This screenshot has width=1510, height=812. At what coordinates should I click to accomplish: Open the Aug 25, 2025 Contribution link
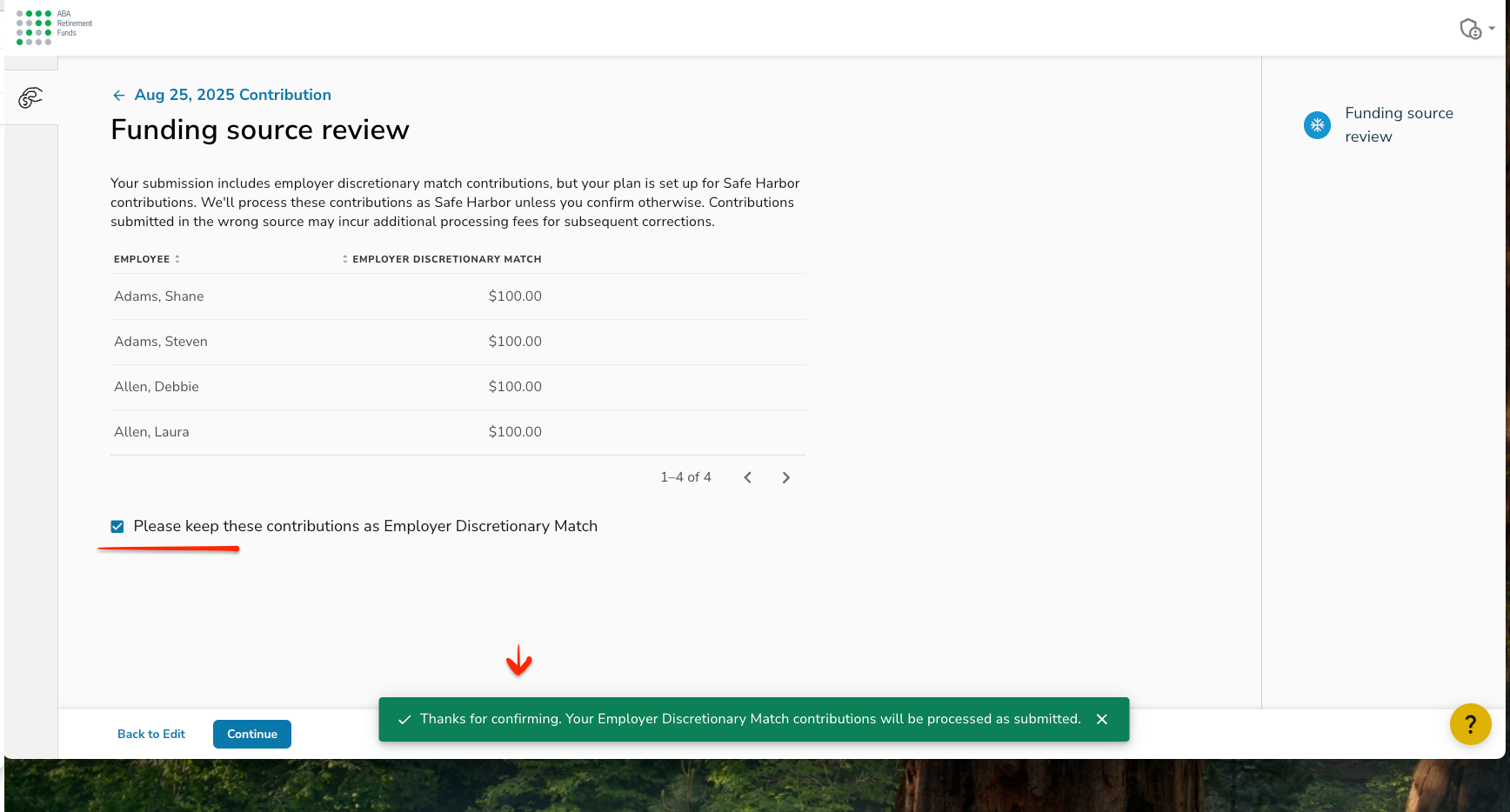pos(232,95)
